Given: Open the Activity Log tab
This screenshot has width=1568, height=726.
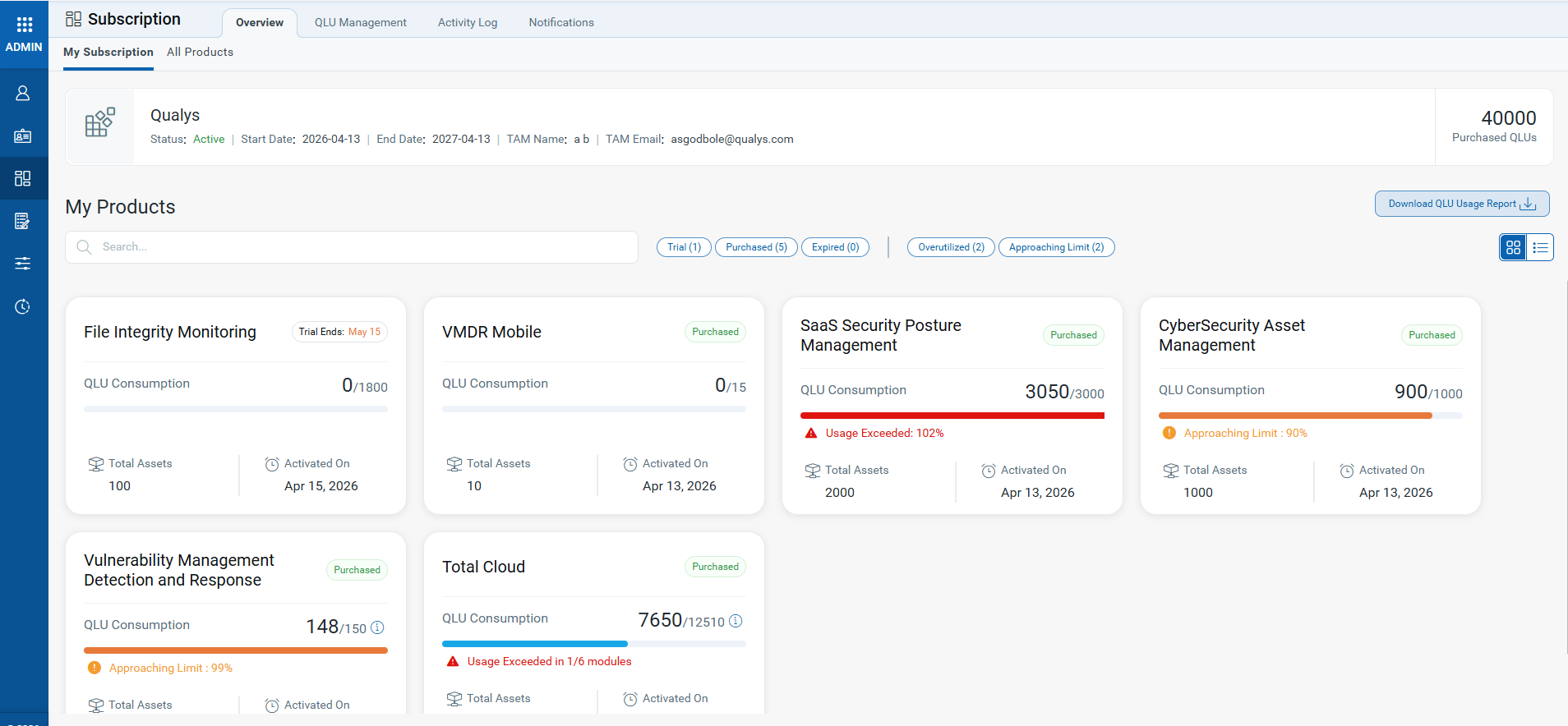Looking at the screenshot, I should [x=468, y=22].
